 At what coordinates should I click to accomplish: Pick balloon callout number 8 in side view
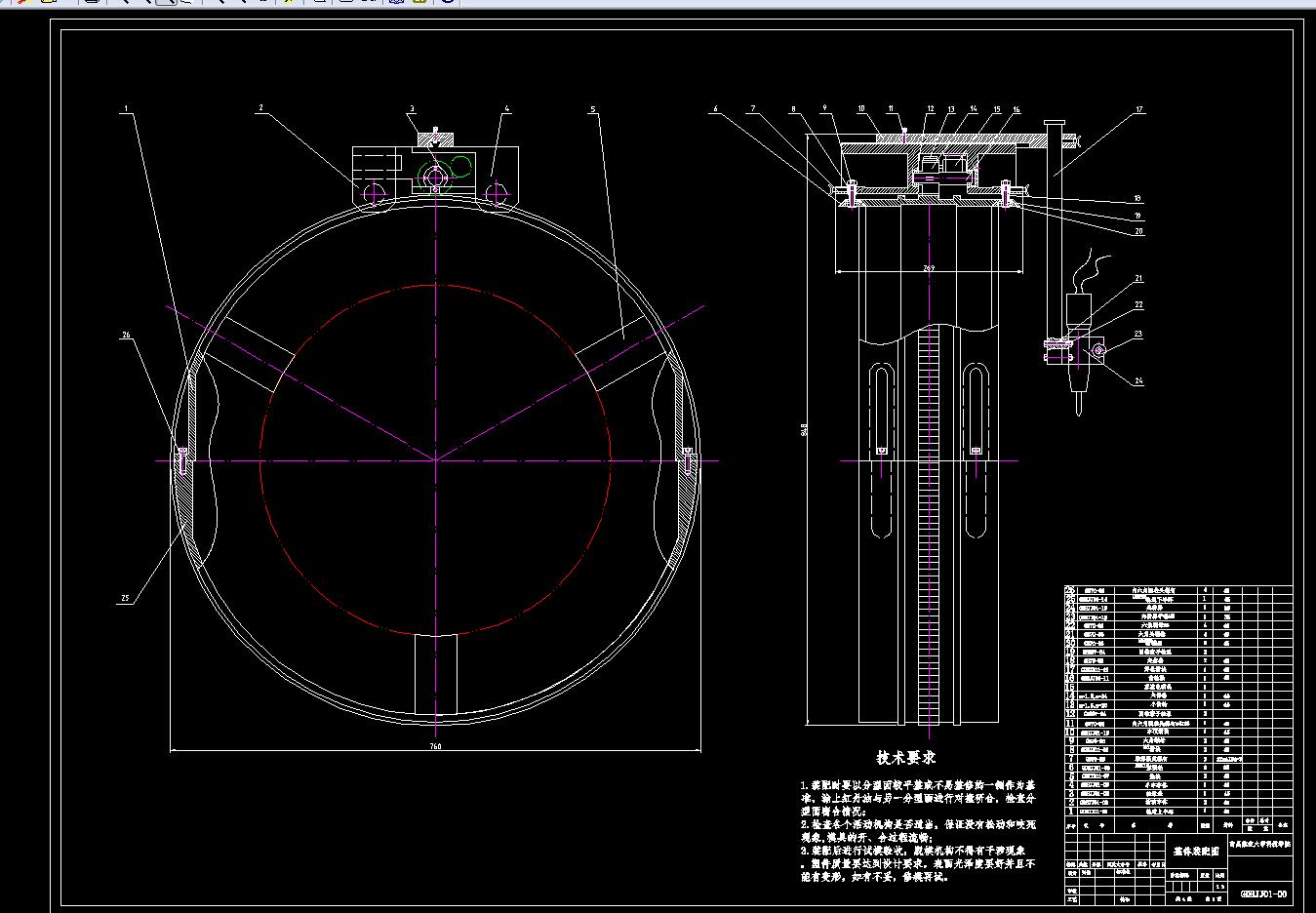coord(793,108)
